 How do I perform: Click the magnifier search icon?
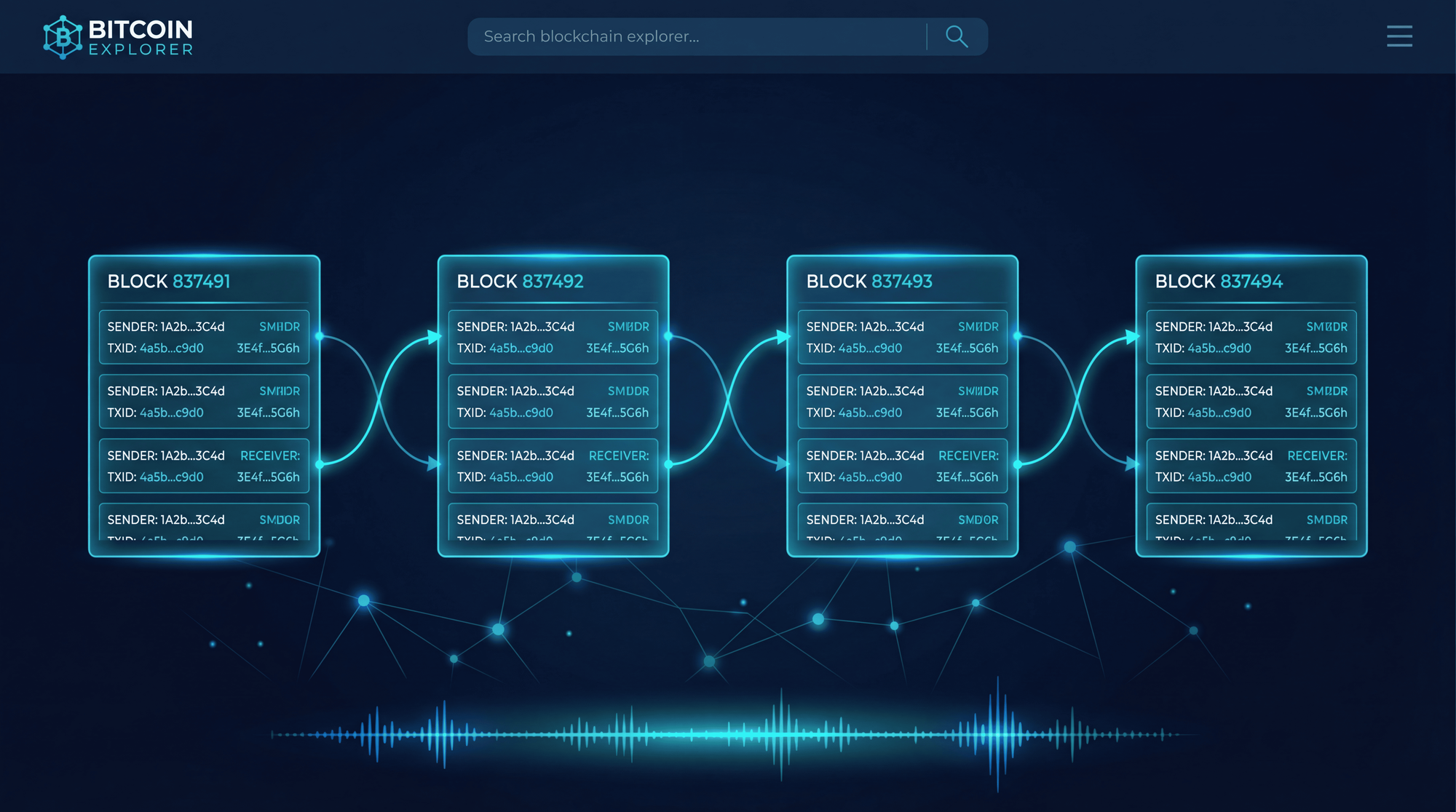pos(956,36)
